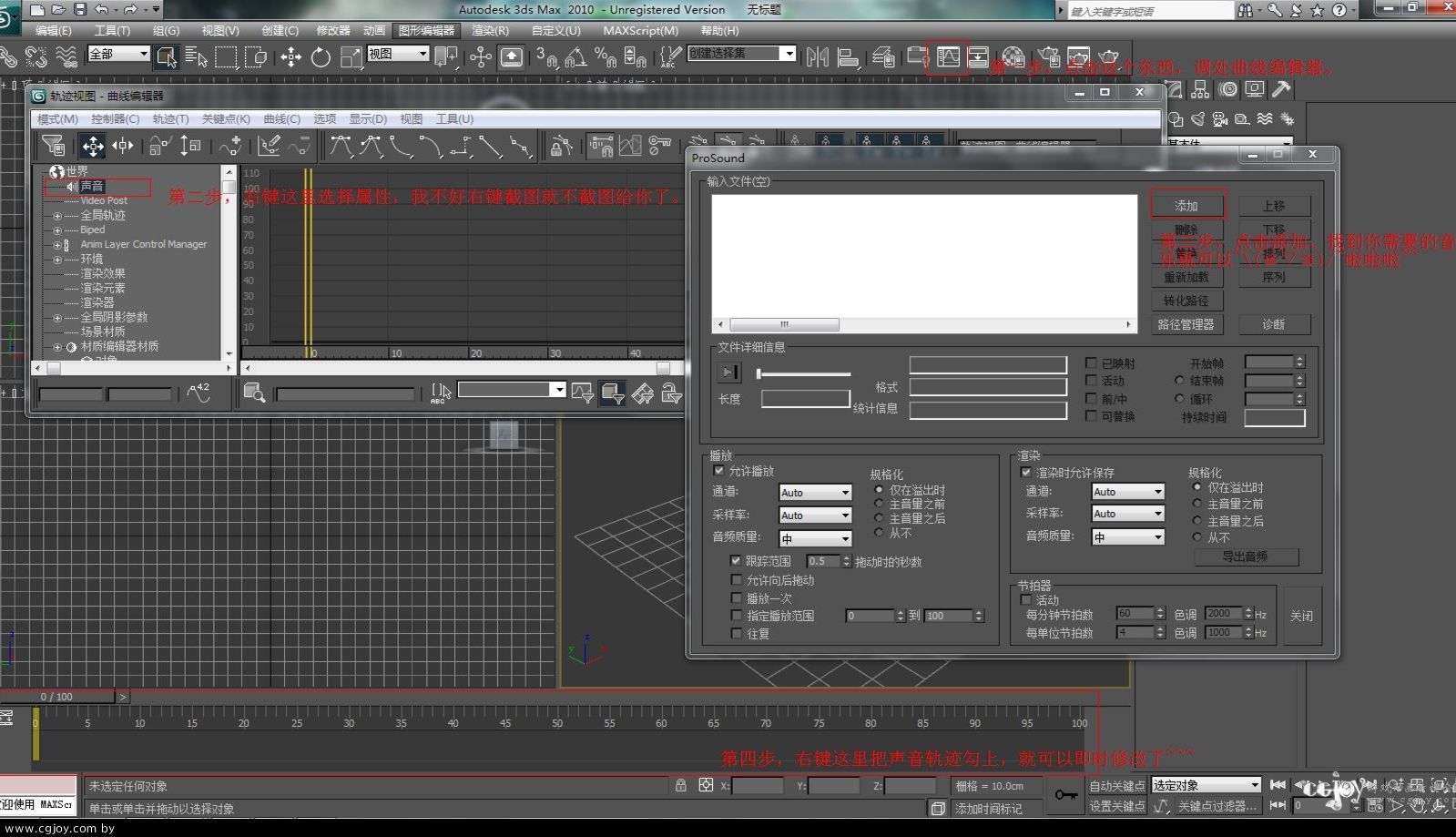
Task: Open 关键点(K) menu in Track View
Action: pyautogui.click(x=226, y=118)
